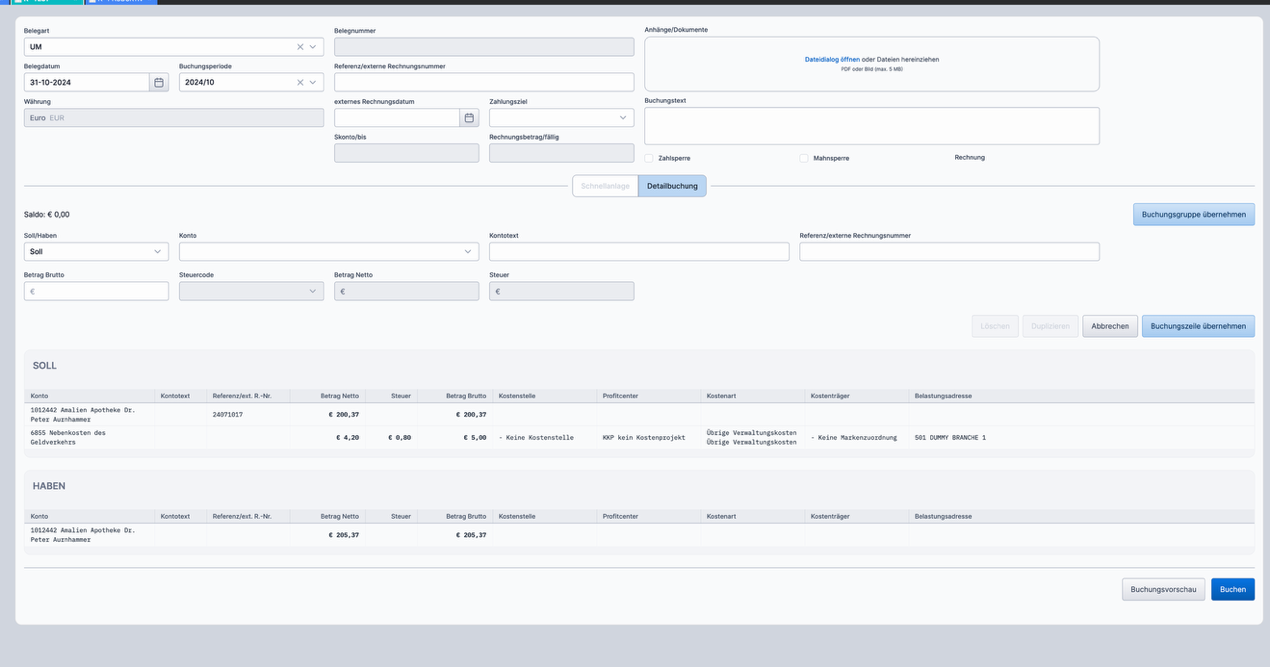Switch to the Schnellanlage tab
This screenshot has width=1270, height=667.
(x=605, y=186)
